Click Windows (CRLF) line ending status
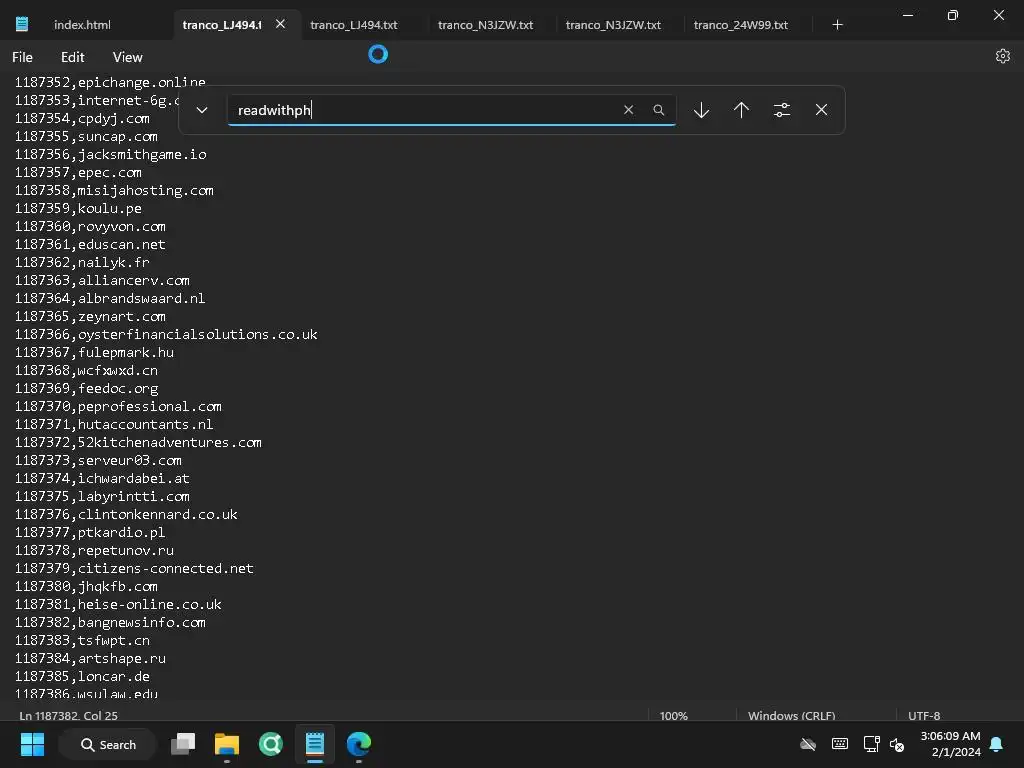This screenshot has width=1024, height=768. (x=792, y=716)
